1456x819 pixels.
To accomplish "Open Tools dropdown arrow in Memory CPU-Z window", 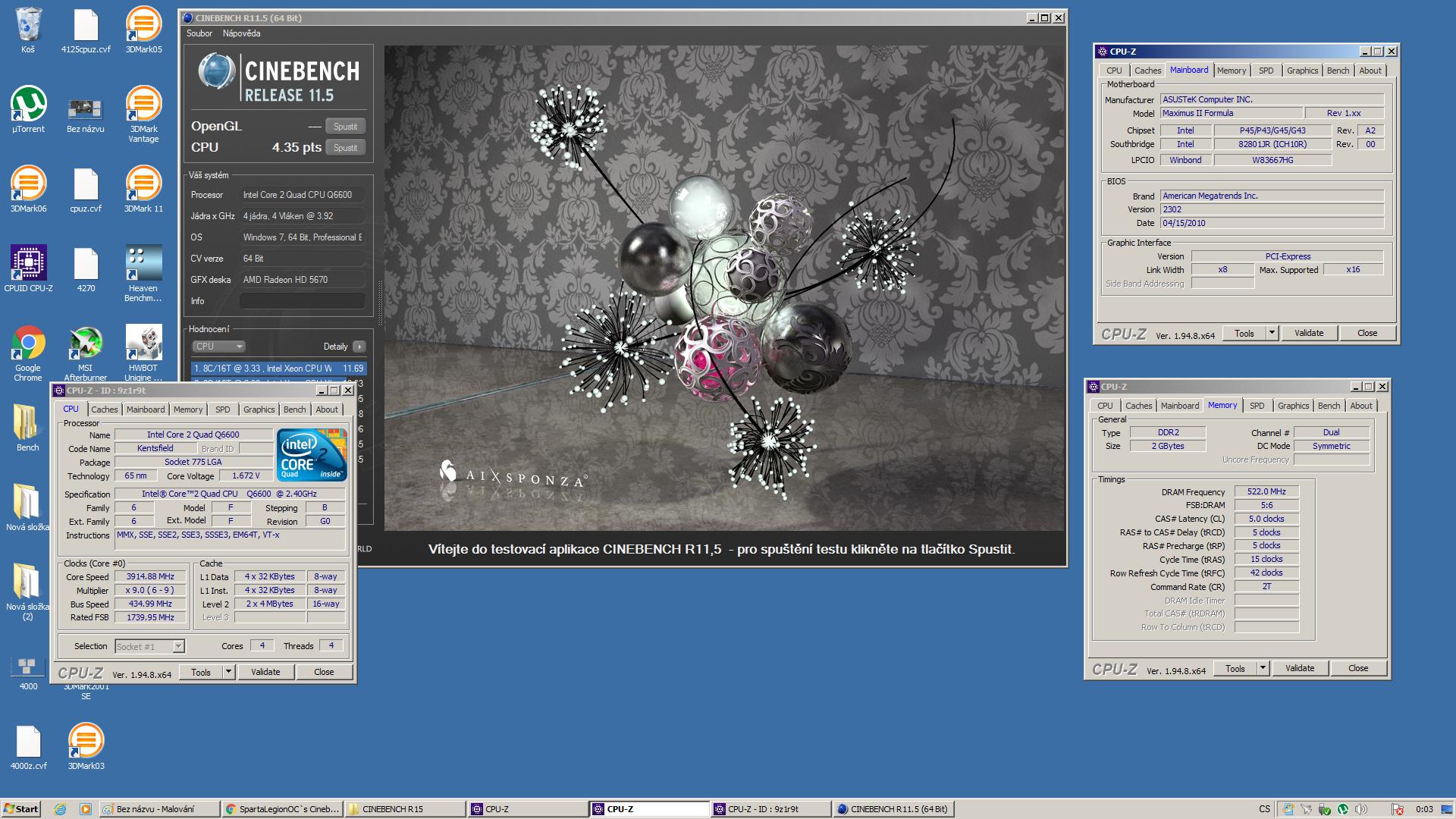I will 1263,668.
